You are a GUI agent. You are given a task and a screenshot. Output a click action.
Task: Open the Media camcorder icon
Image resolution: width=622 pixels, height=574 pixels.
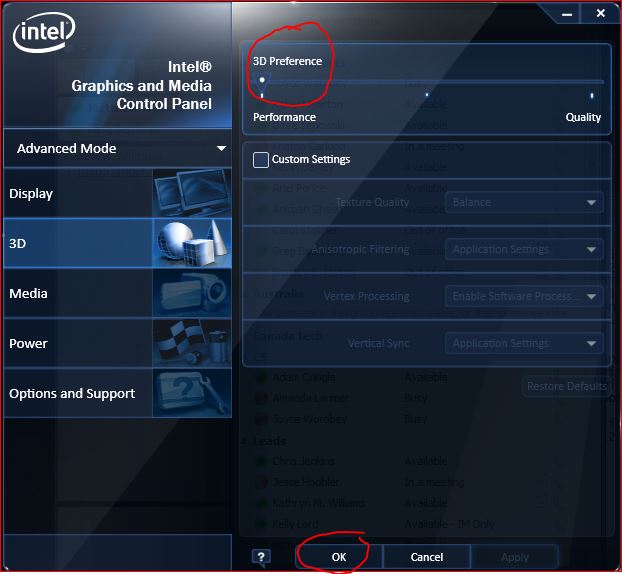192,293
